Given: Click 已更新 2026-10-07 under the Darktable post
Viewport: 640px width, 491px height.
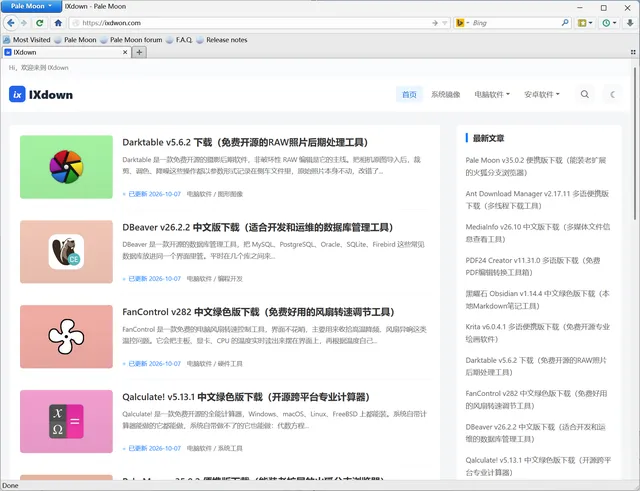Looking at the screenshot, I should coord(154,194).
